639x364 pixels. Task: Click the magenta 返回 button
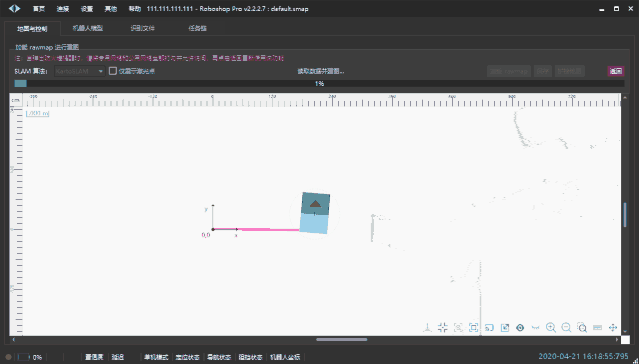(x=615, y=71)
